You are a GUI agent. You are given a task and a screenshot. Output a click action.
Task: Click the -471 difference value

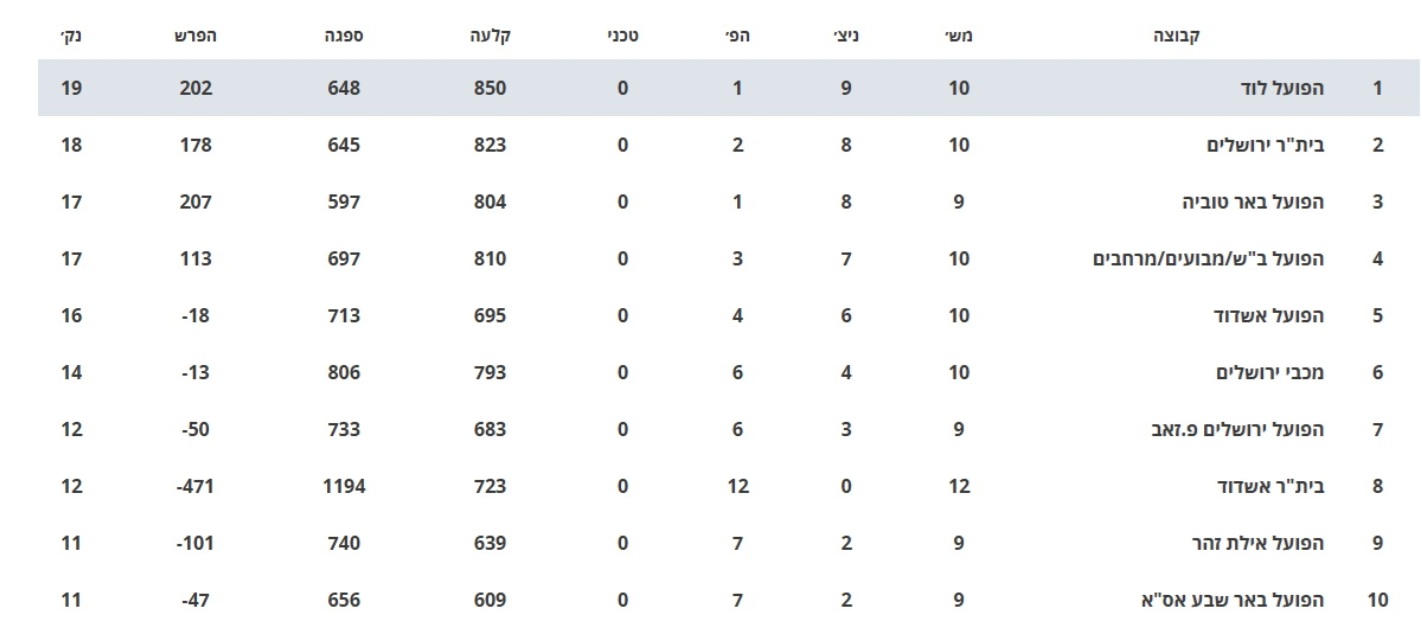coord(197,487)
